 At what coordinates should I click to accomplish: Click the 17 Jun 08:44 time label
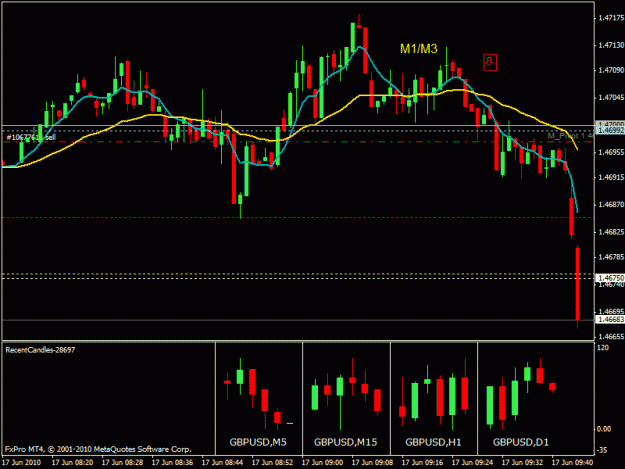[x=222, y=463]
